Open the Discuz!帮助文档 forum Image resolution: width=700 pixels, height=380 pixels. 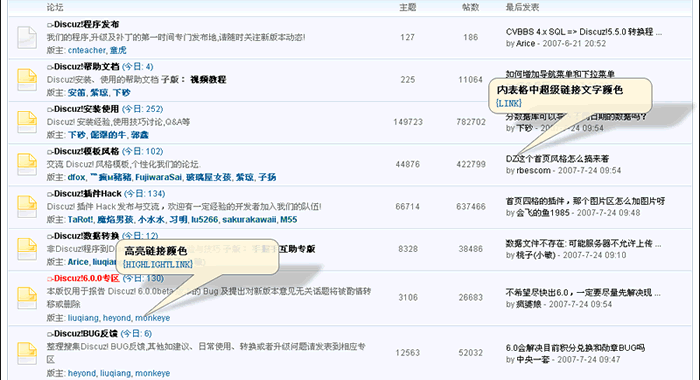(86, 67)
